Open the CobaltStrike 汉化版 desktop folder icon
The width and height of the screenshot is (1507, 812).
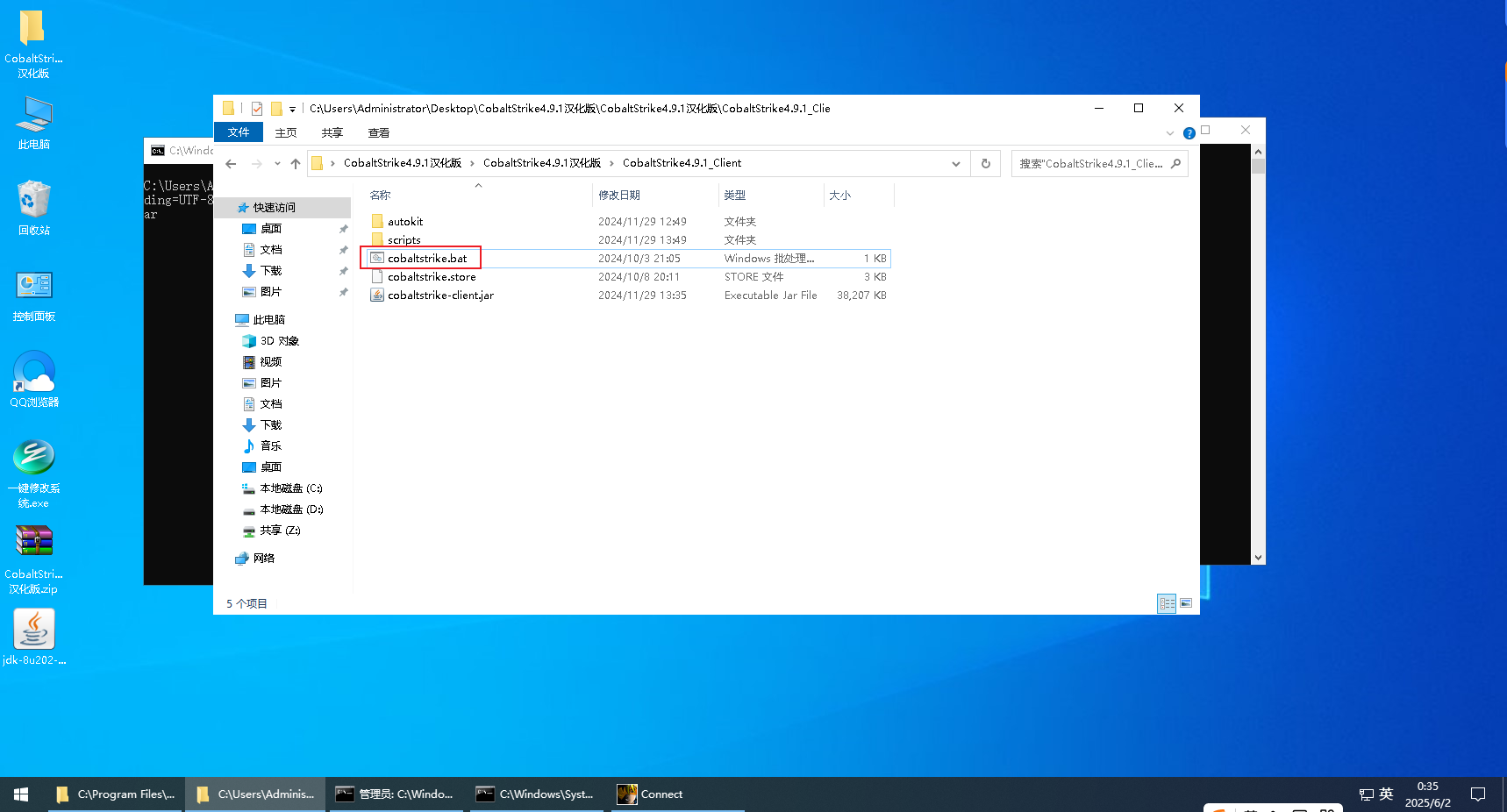pyautogui.click(x=33, y=44)
